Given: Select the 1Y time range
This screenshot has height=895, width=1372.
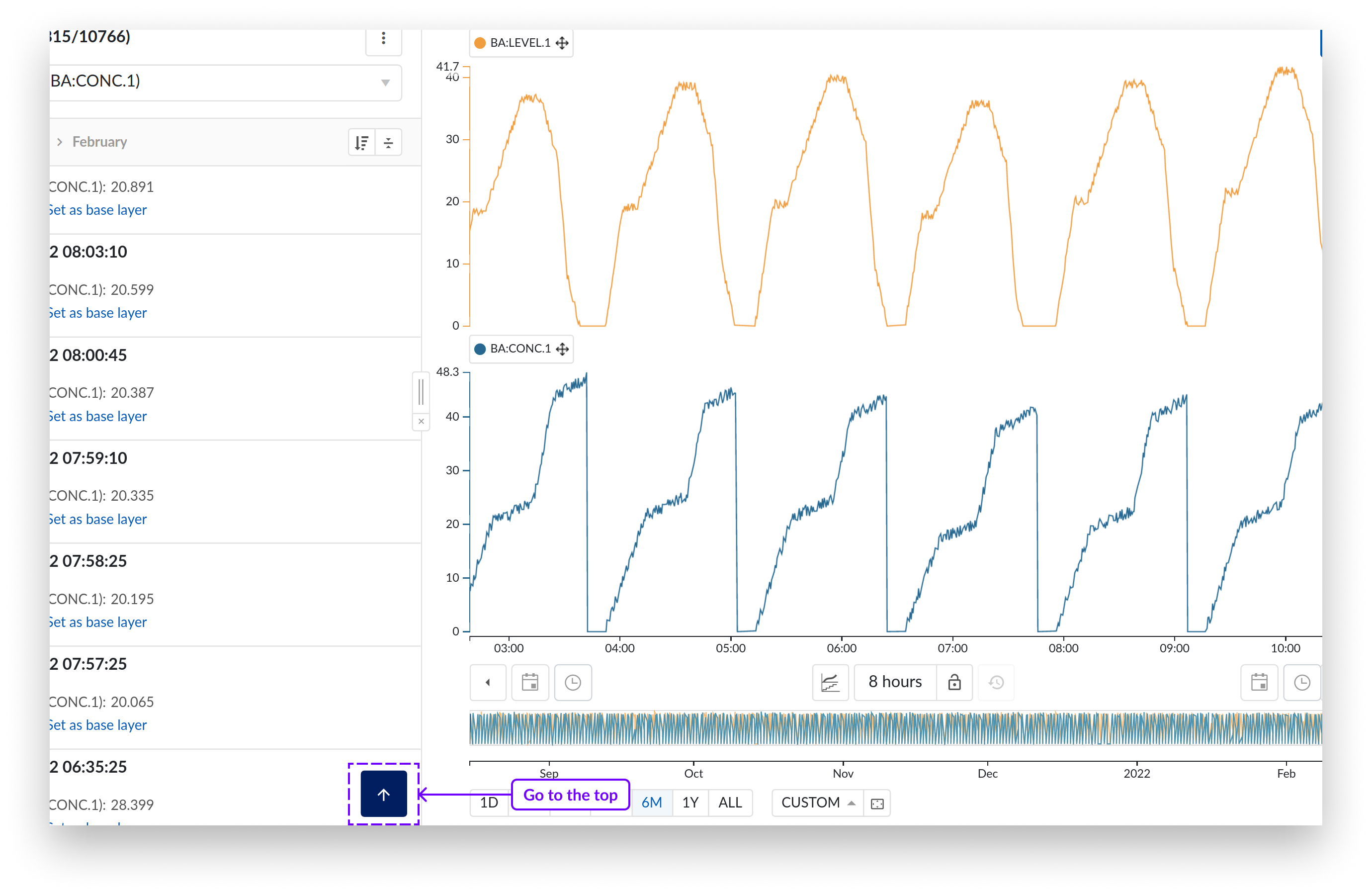Looking at the screenshot, I should 690,803.
